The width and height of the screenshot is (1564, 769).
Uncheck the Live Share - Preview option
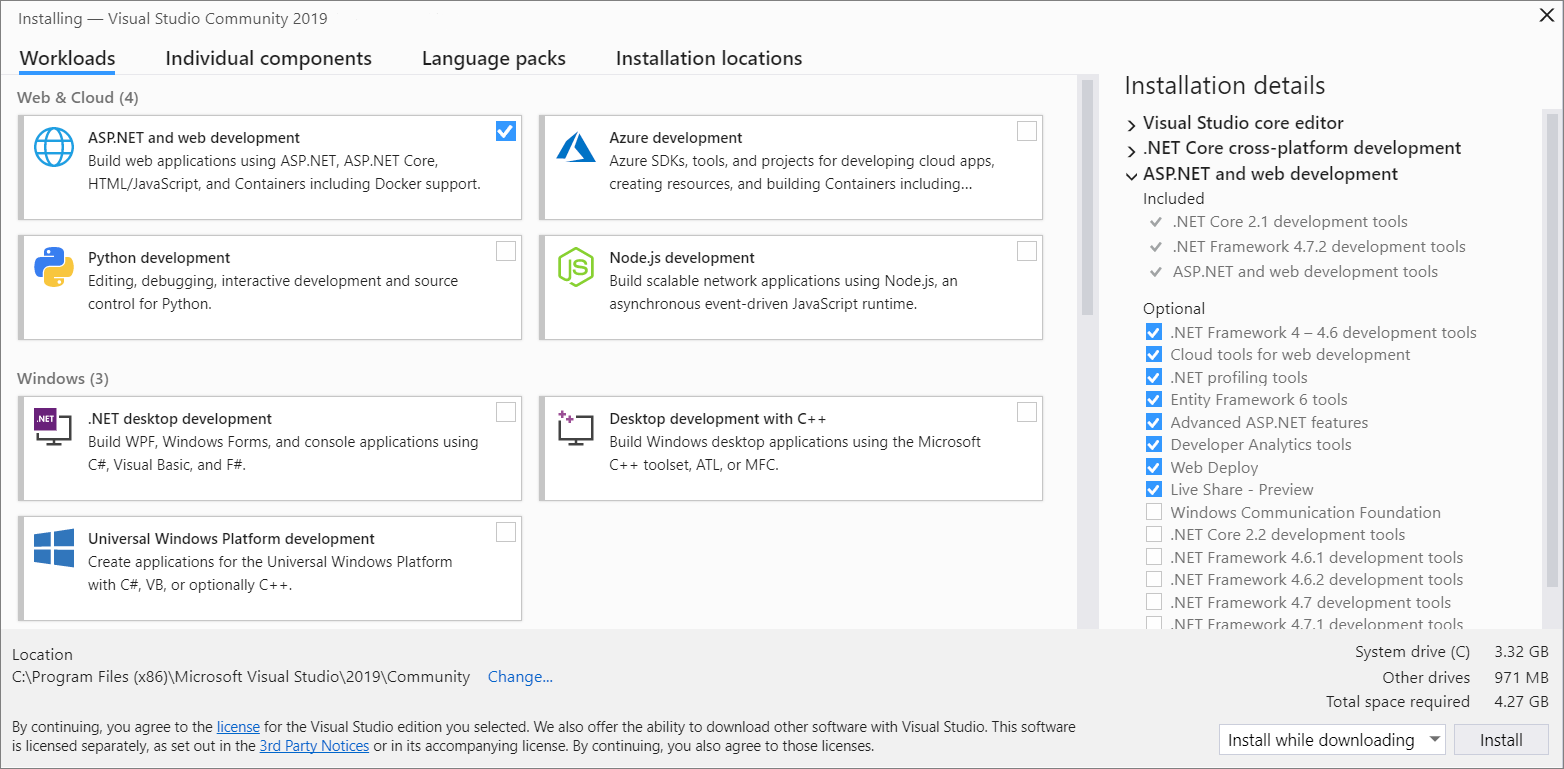[1154, 490]
